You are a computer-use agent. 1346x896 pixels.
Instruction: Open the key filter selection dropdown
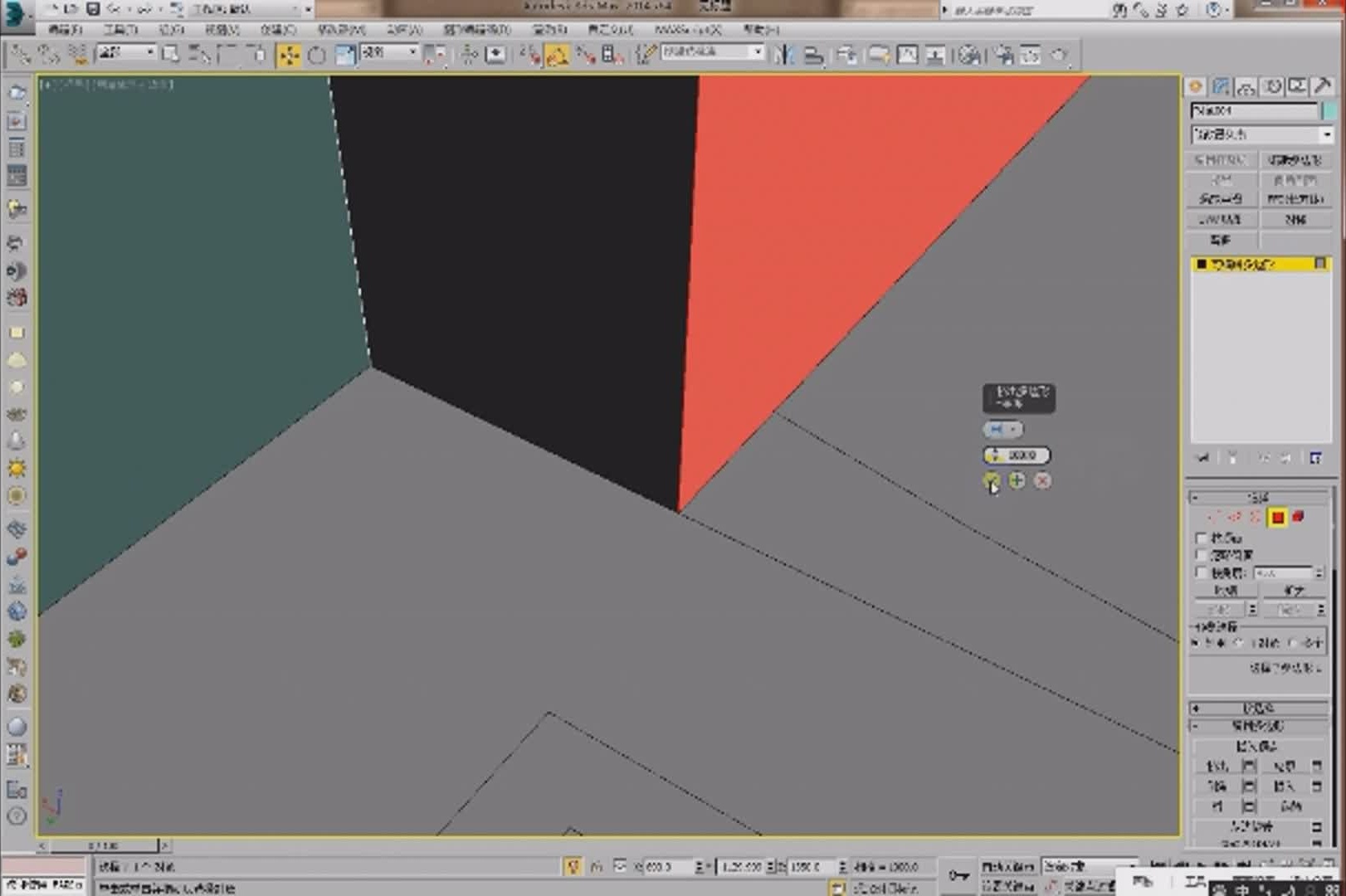[1089, 866]
